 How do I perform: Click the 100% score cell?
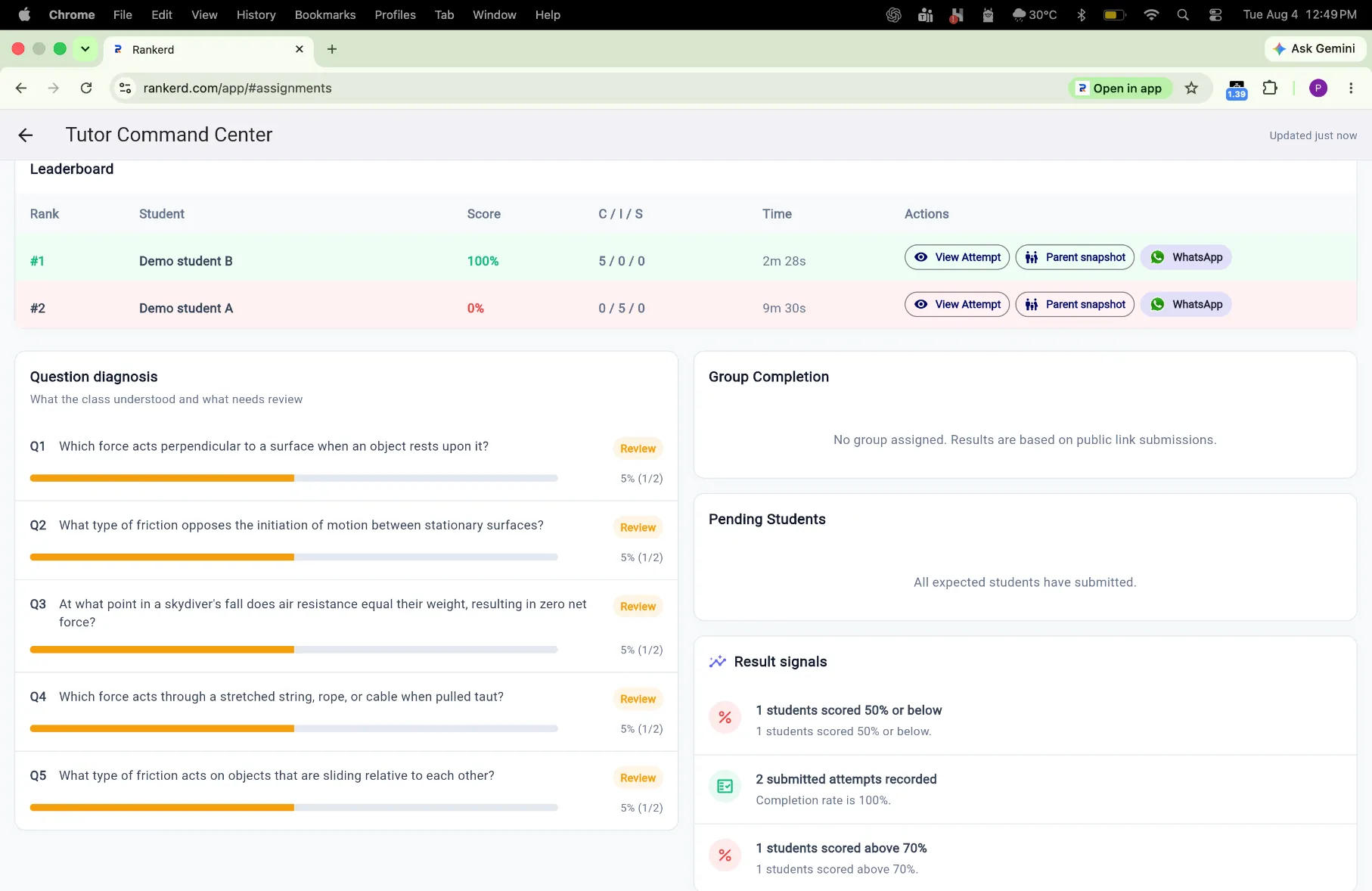483,261
